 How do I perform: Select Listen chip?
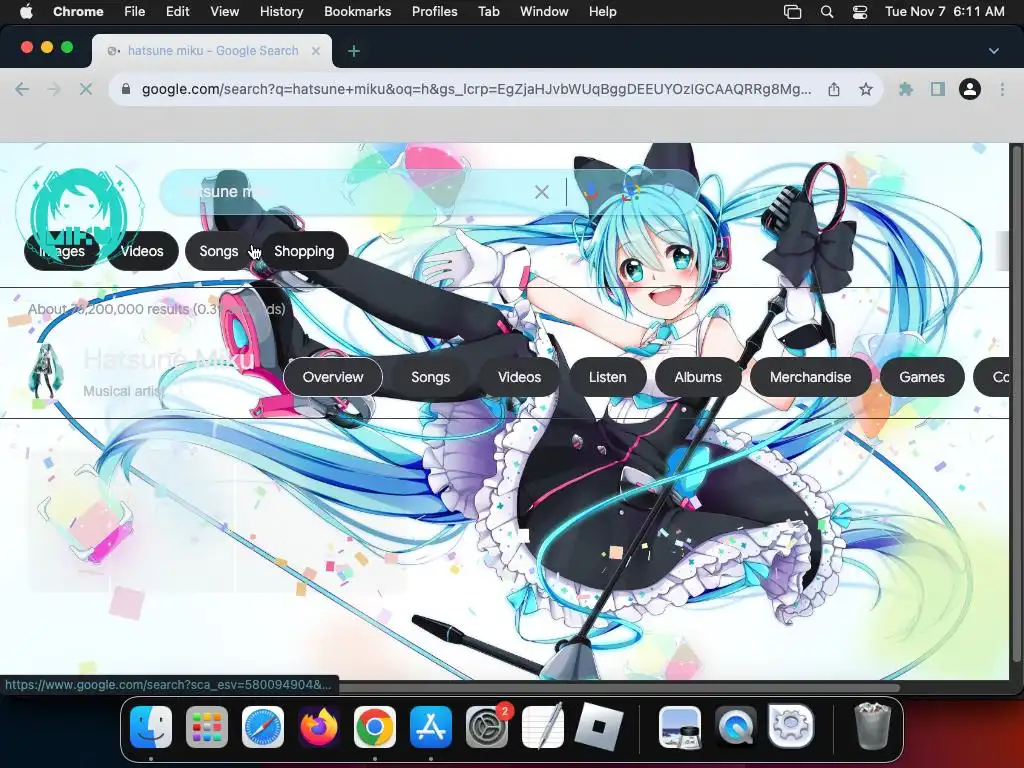[607, 377]
